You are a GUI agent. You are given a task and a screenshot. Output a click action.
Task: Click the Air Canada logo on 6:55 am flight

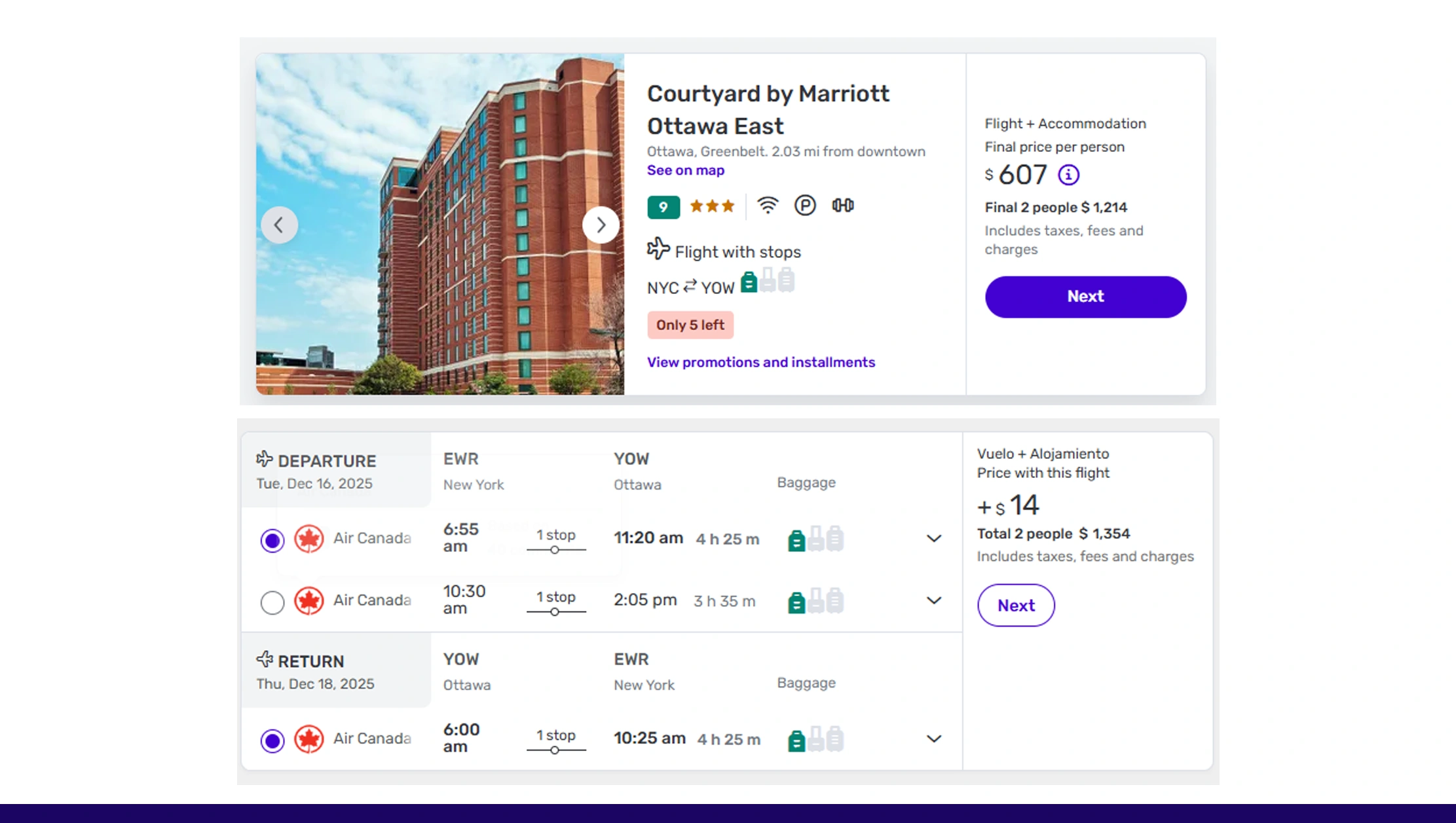(x=309, y=538)
